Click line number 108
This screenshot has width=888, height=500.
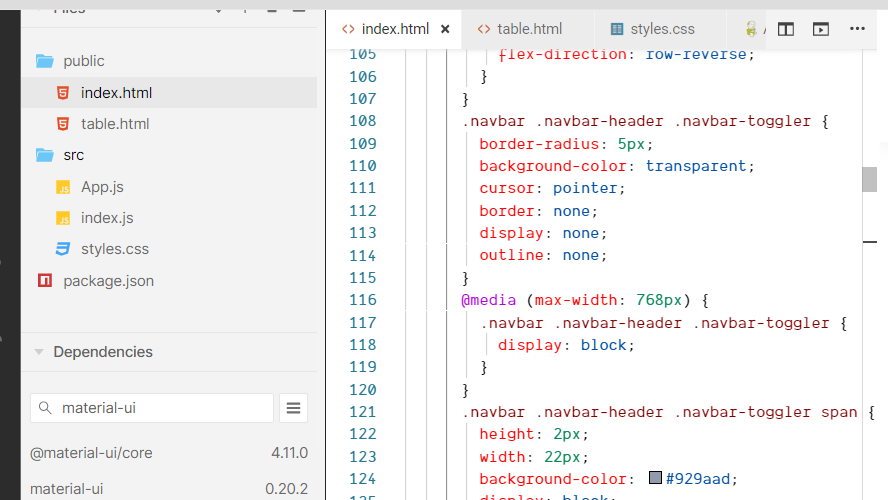[x=362, y=121]
